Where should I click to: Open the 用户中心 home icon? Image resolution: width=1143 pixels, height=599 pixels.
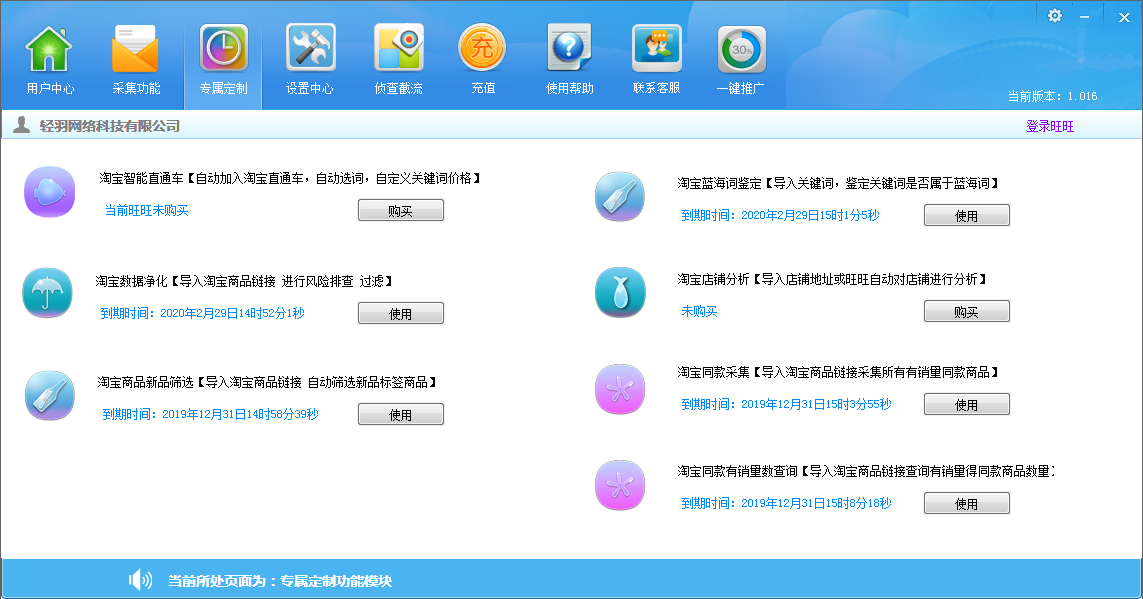pyautogui.click(x=49, y=49)
